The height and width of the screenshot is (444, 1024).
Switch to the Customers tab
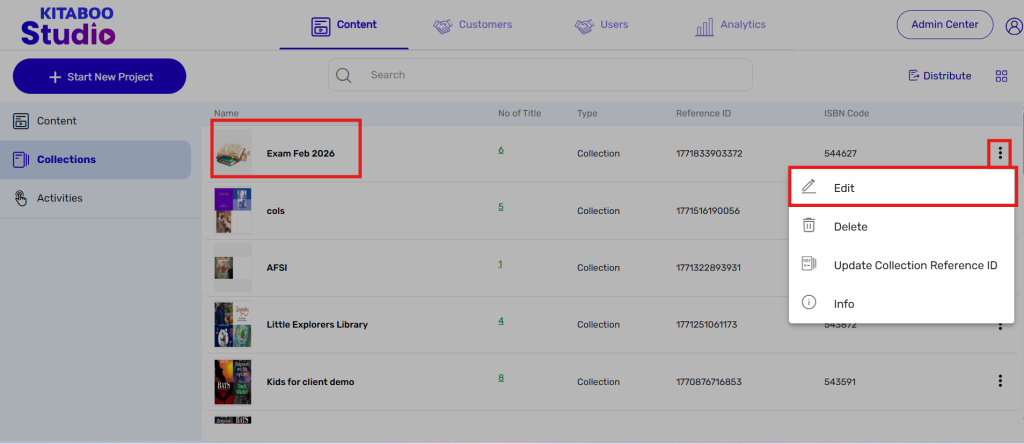pos(472,25)
